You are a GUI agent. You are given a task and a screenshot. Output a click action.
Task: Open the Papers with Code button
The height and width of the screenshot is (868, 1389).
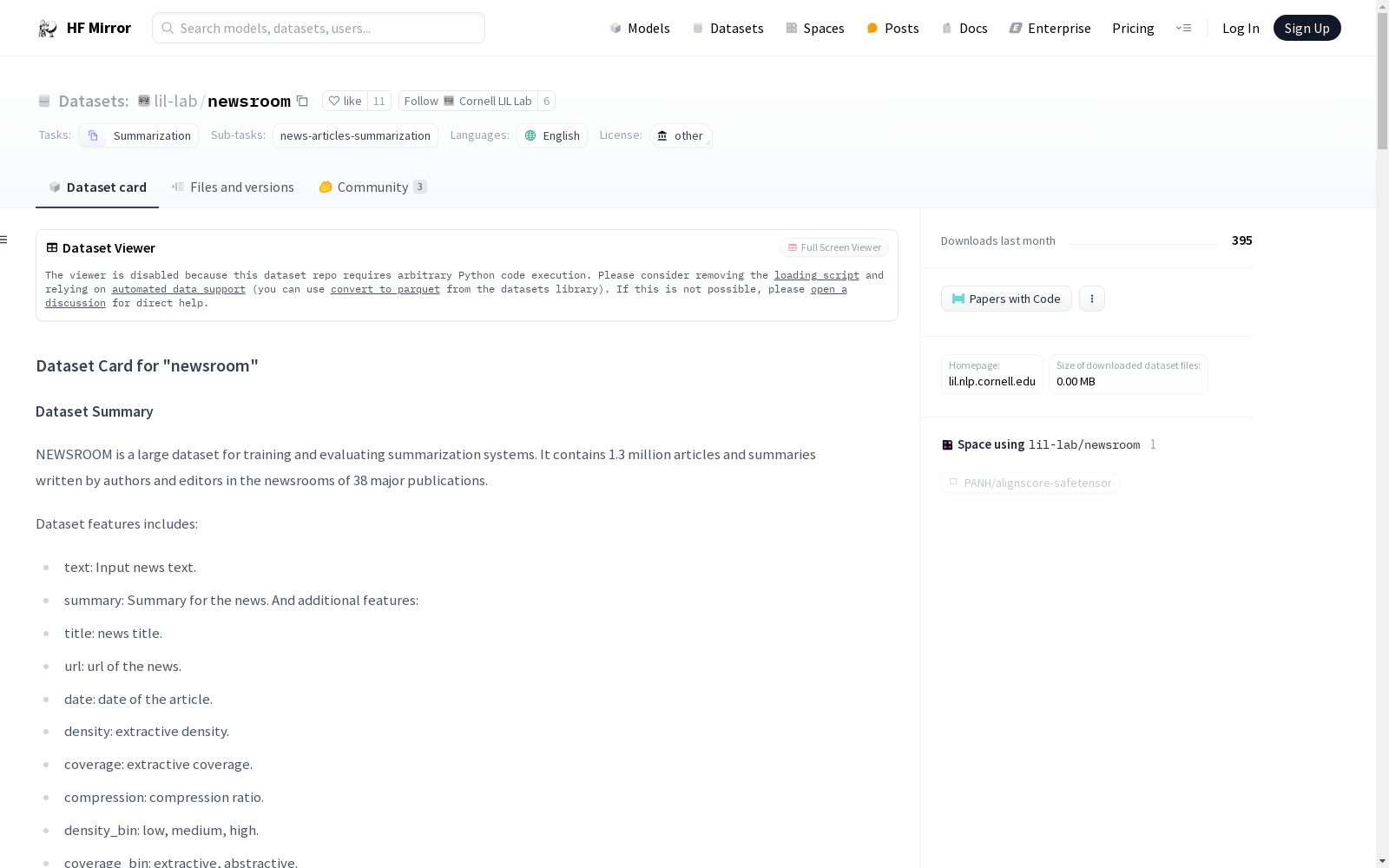[x=1006, y=299]
